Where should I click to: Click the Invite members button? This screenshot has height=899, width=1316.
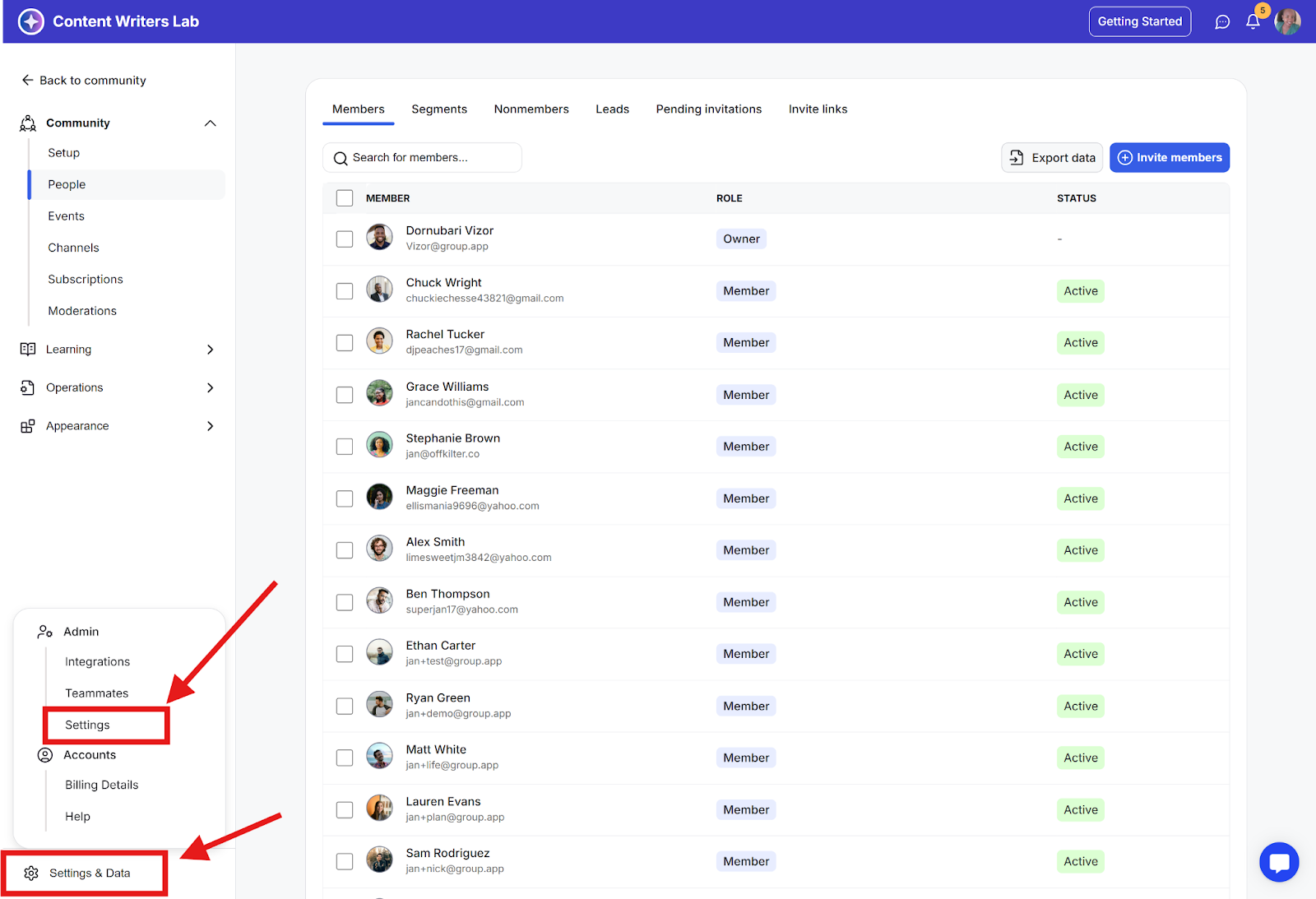[x=1169, y=158]
